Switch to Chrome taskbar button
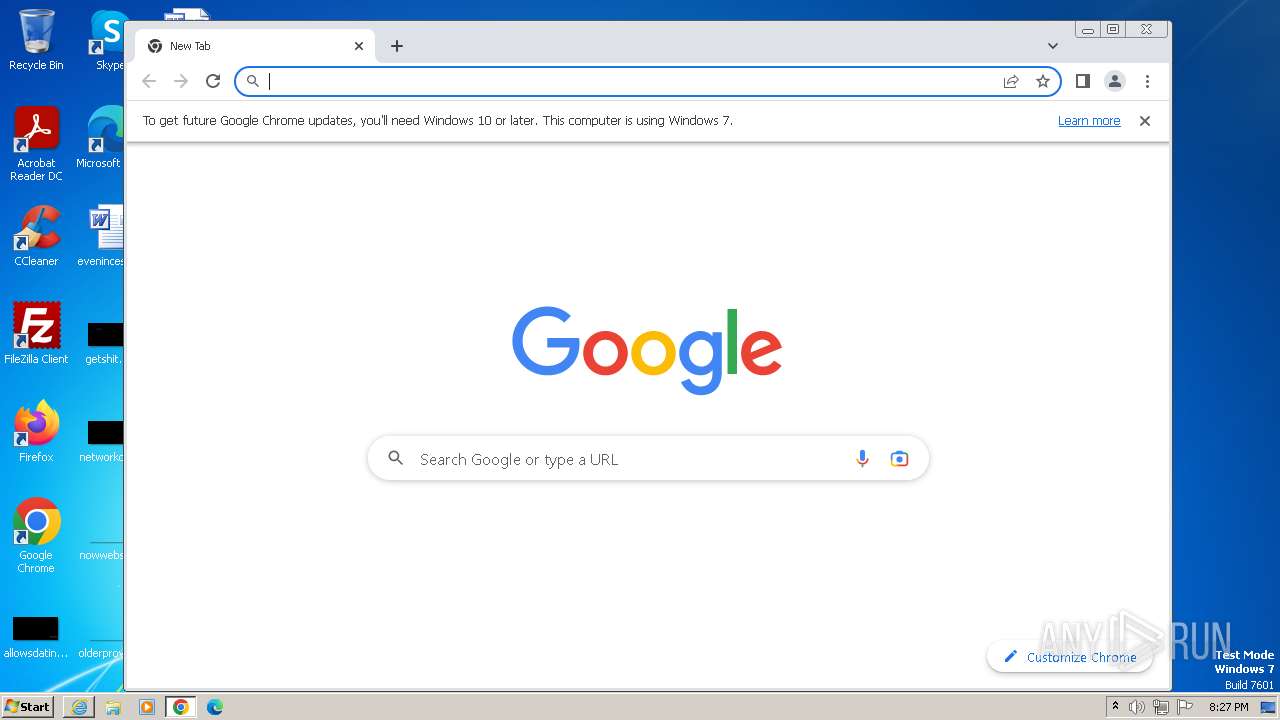This screenshot has height=720, width=1280. click(x=181, y=707)
